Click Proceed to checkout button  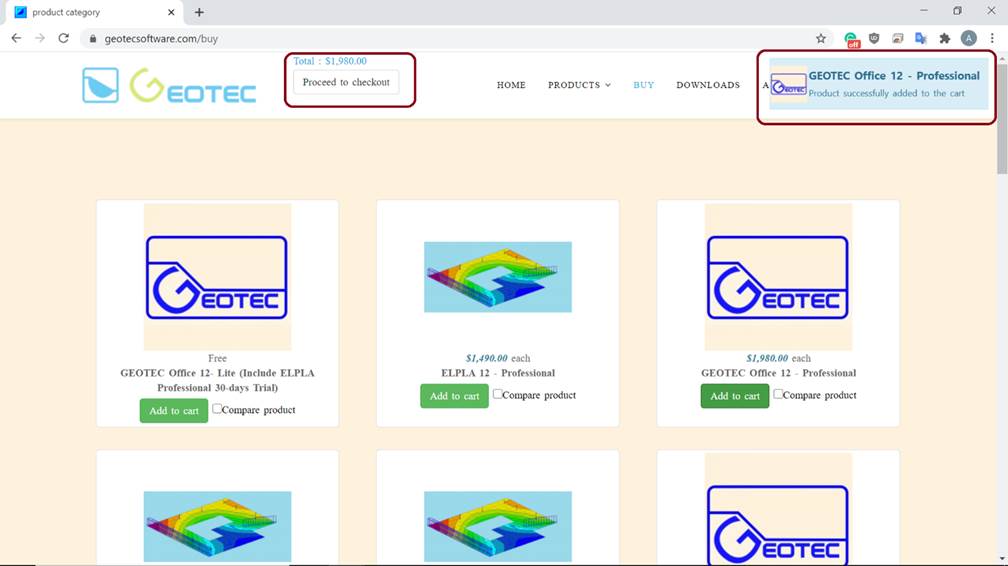(346, 82)
